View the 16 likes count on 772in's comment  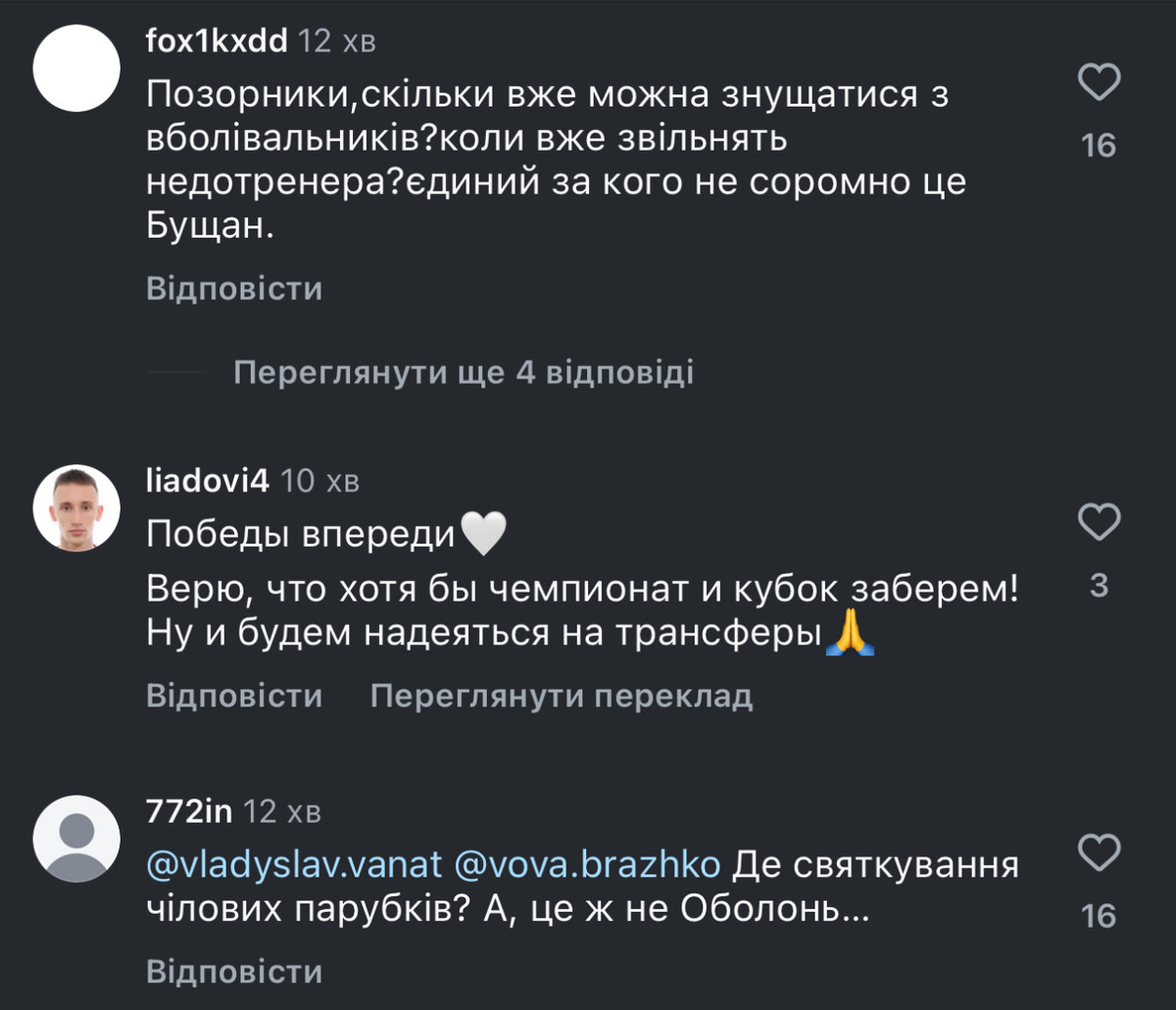click(1099, 916)
